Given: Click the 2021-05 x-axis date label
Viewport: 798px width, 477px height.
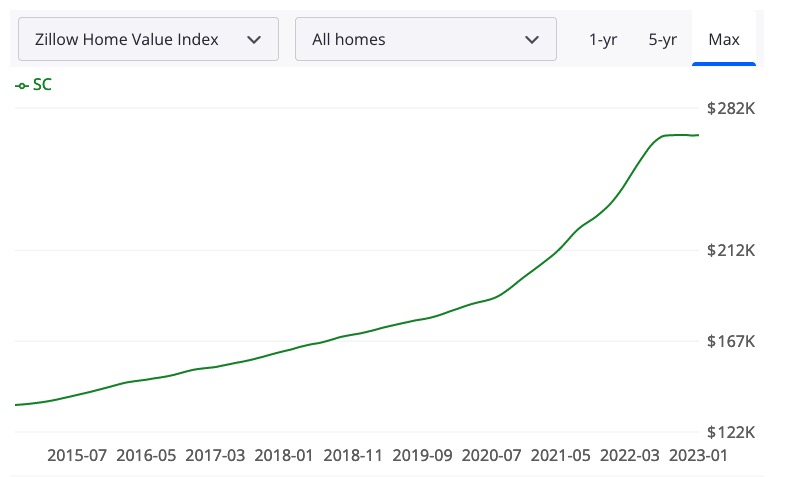Looking at the screenshot, I should [x=560, y=455].
